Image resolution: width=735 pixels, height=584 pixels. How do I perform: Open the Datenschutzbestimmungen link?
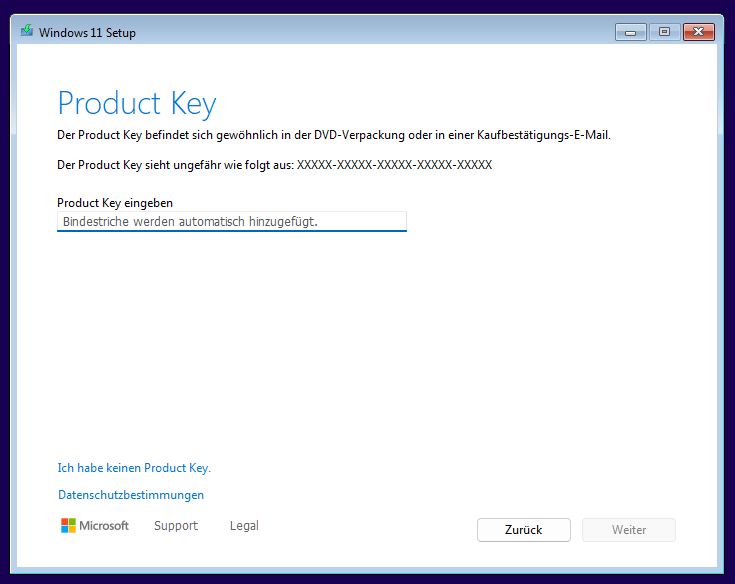(131, 495)
